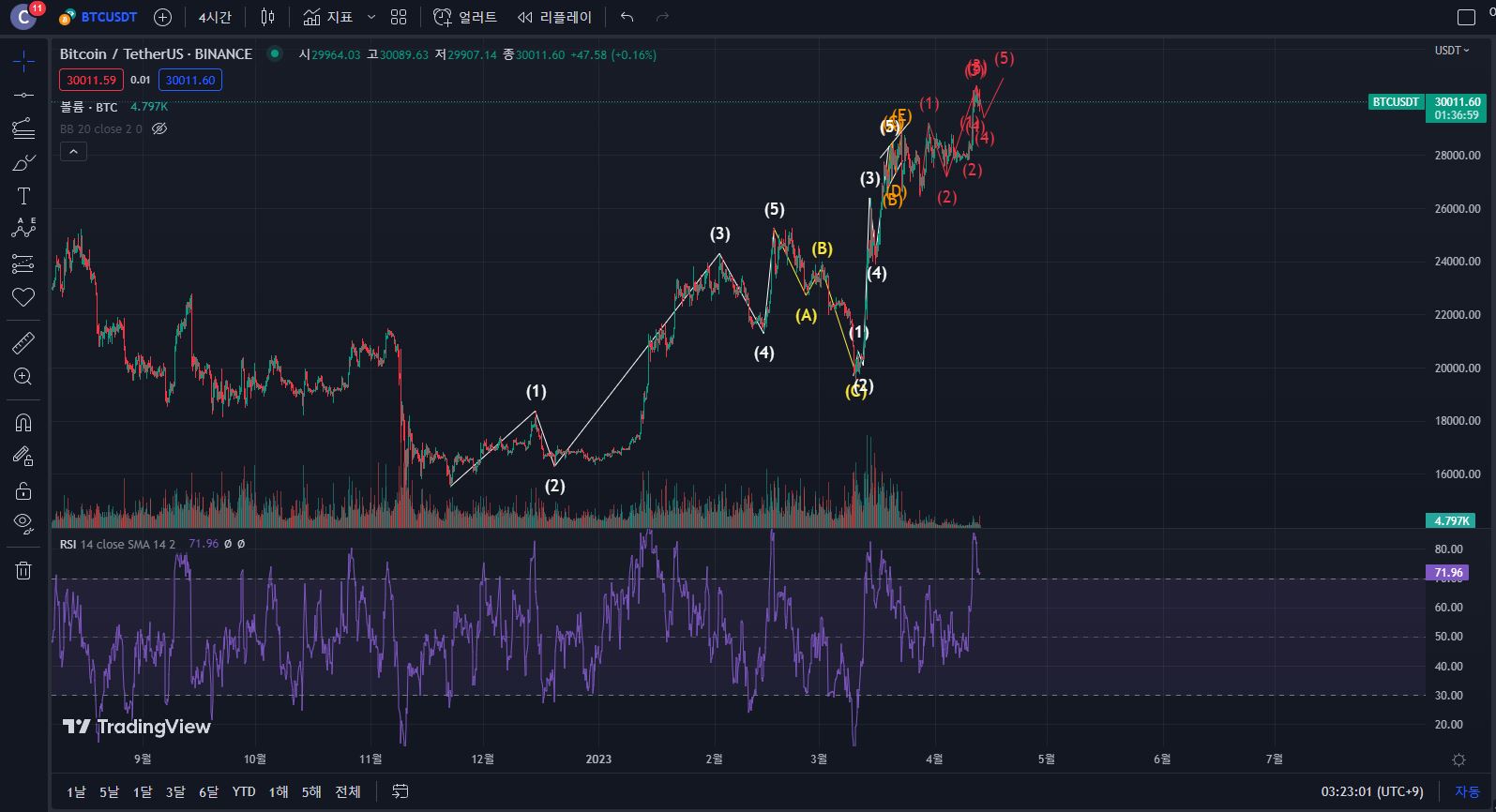The height and width of the screenshot is (812, 1496).
Task: Start bar replay with 리플레이
Action: click(x=555, y=17)
